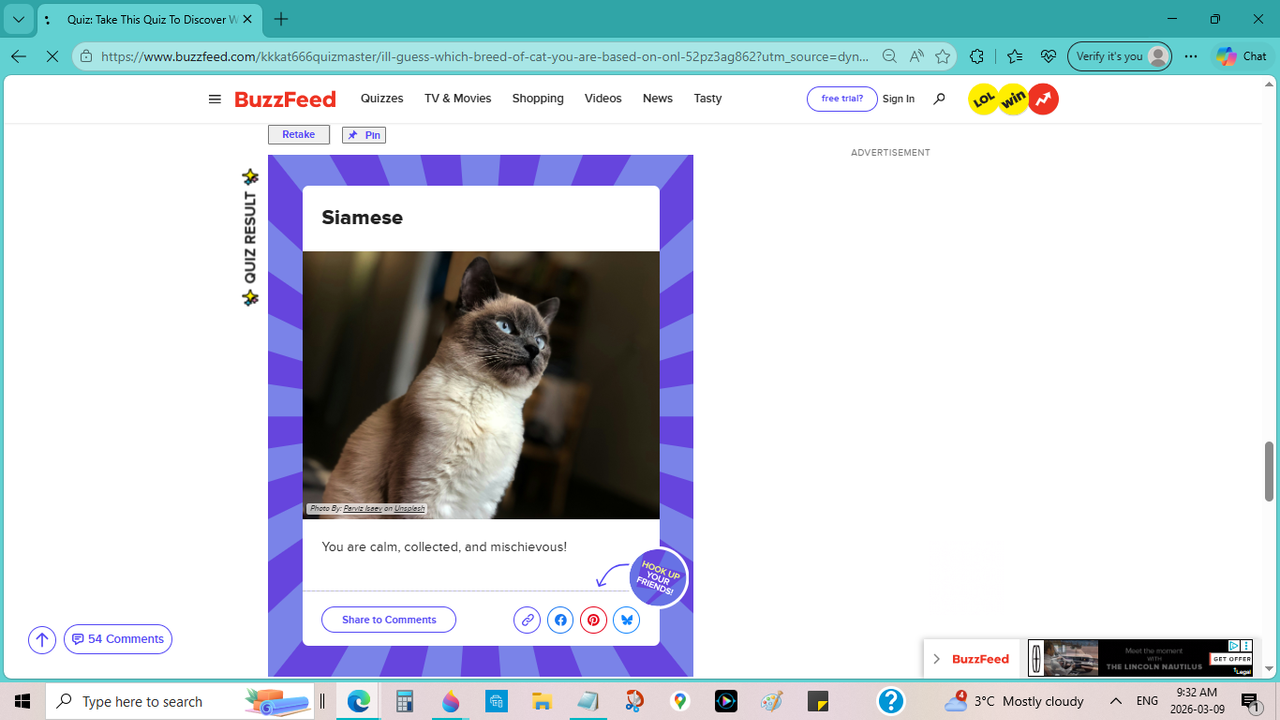Go to the Shopping section
Viewport: 1280px width, 720px height.
click(x=538, y=98)
